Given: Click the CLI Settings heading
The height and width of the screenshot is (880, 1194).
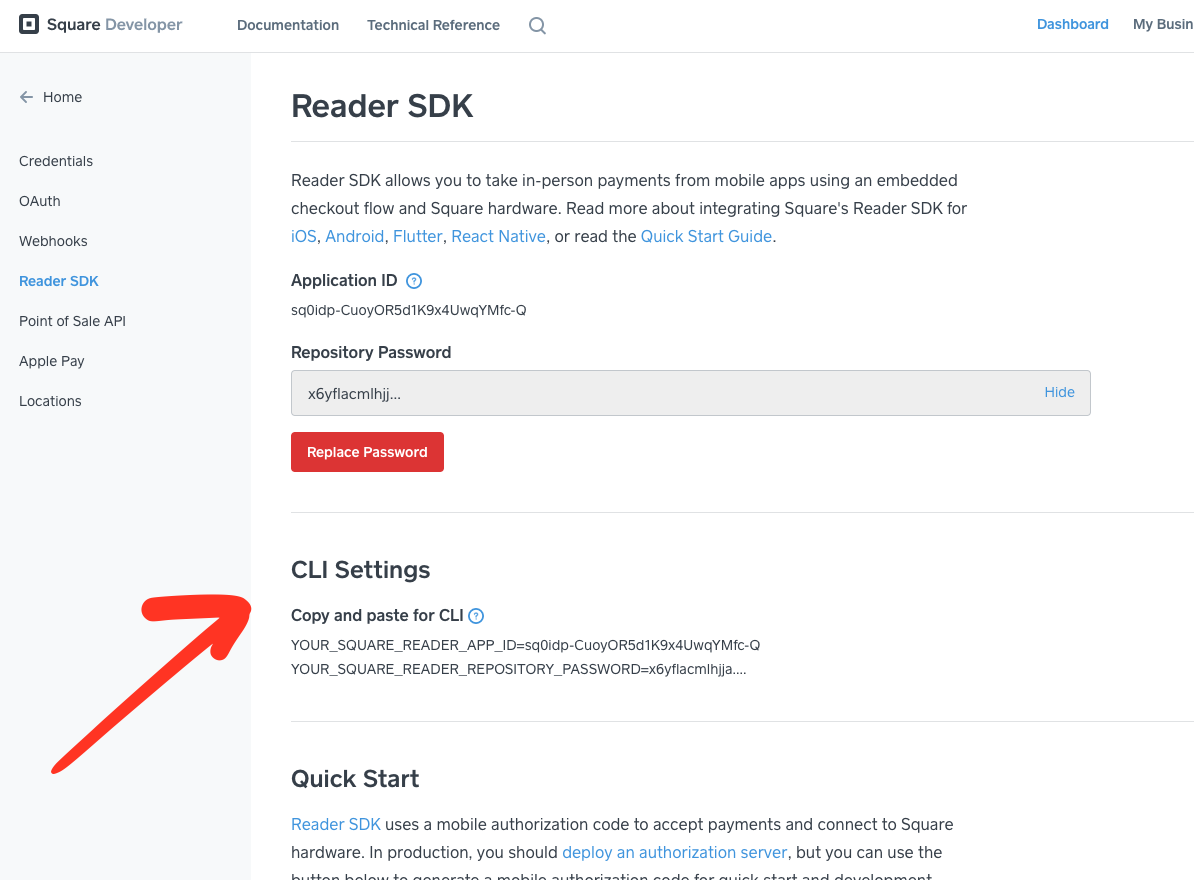Looking at the screenshot, I should click(360, 569).
